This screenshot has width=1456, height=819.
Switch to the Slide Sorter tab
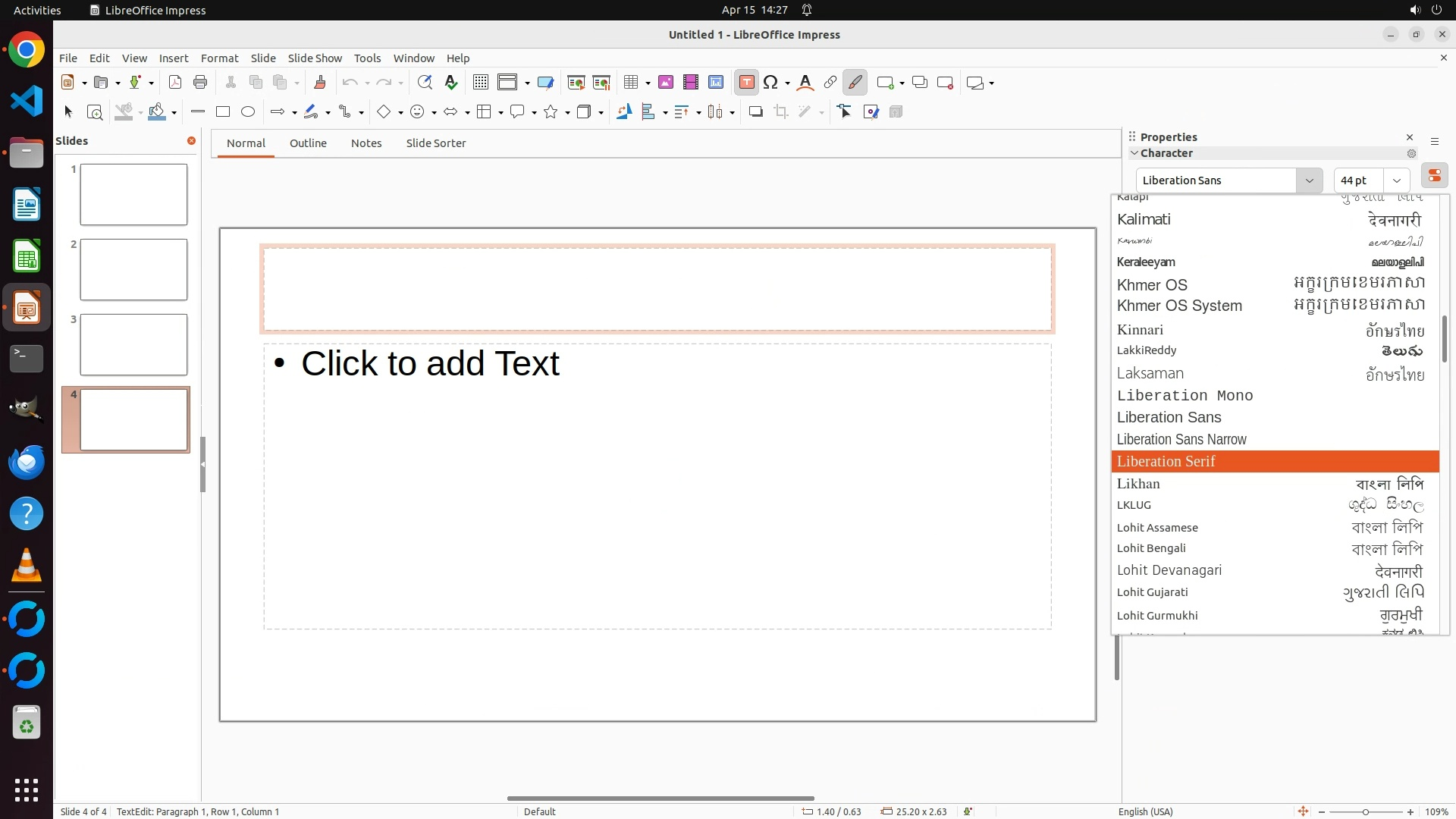pos(435,143)
